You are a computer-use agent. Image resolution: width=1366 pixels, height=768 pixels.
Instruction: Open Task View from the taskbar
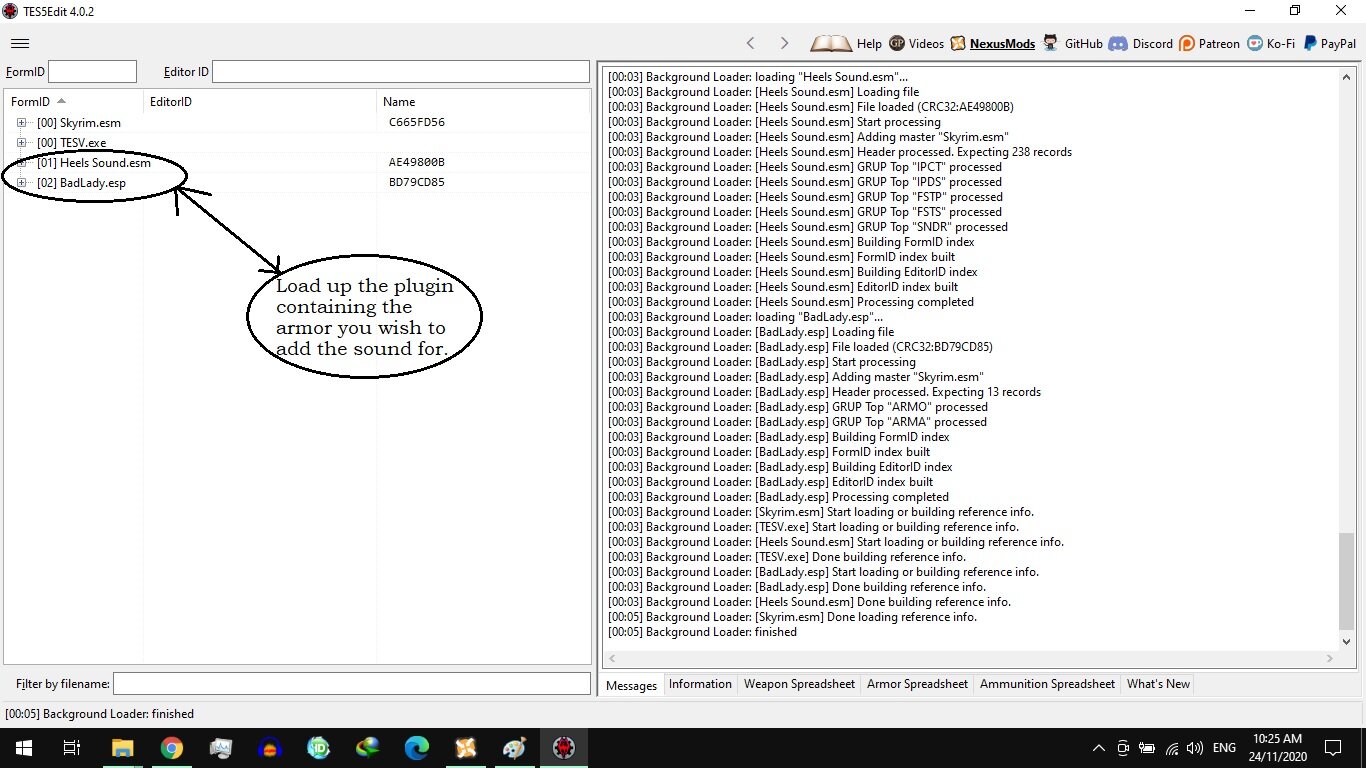click(72, 747)
